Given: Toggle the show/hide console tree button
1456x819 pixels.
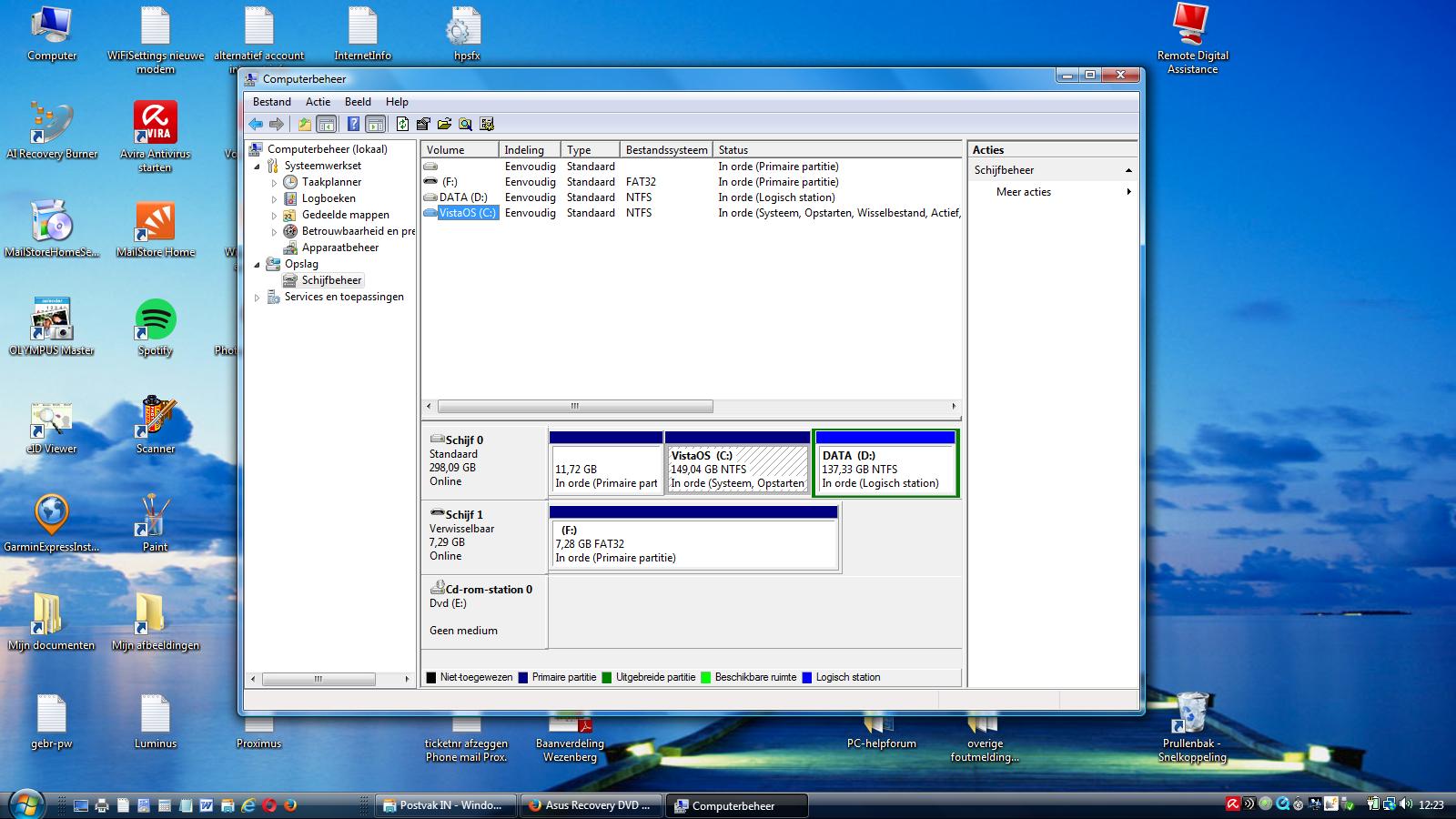Looking at the screenshot, I should click(x=326, y=125).
